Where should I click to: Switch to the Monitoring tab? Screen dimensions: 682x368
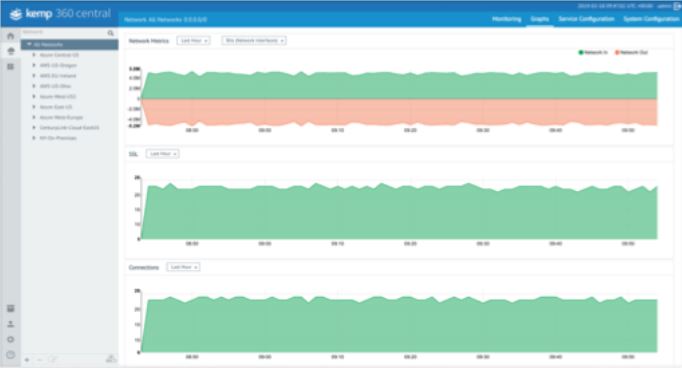pos(507,19)
